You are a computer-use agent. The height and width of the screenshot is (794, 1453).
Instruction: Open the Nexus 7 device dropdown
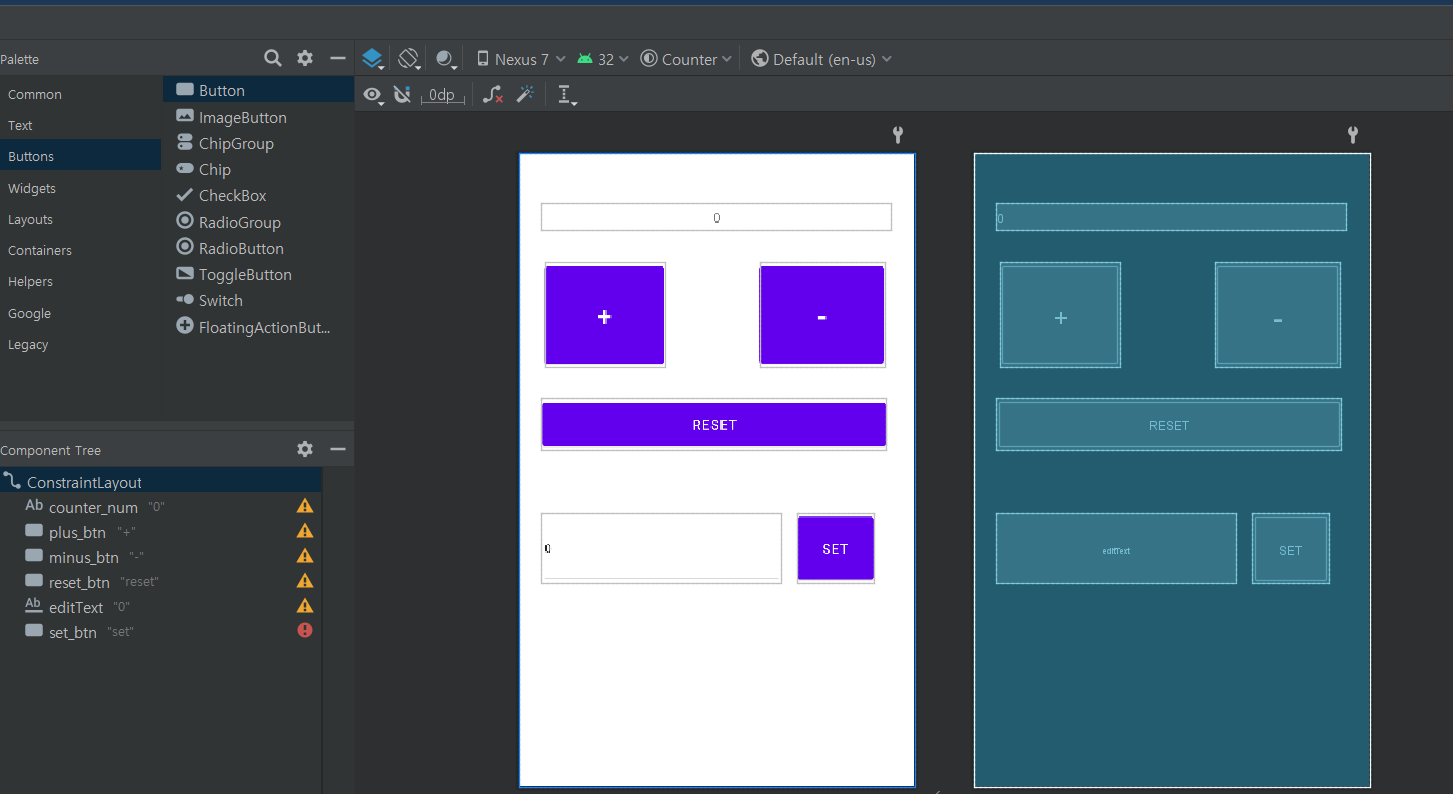521,59
